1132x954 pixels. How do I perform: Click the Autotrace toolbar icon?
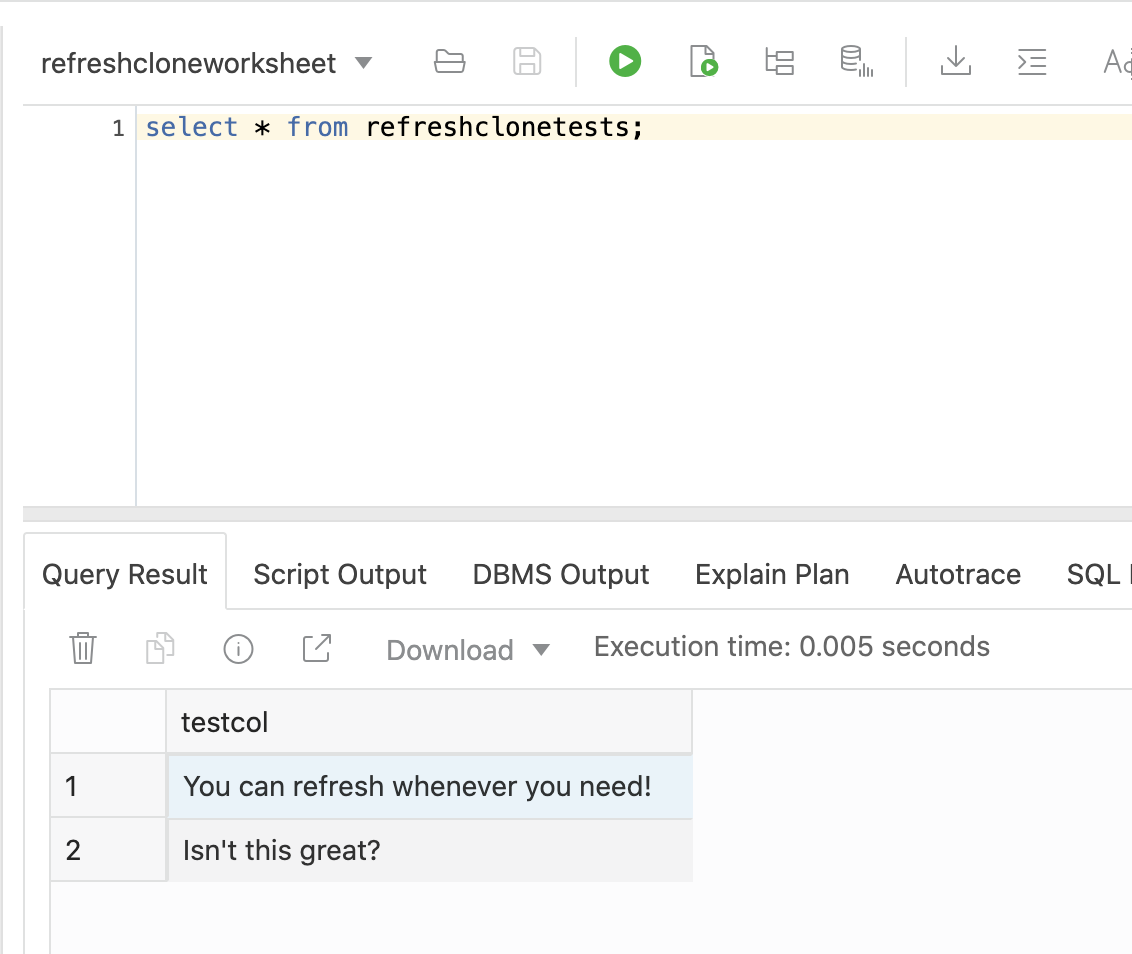coord(856,62)
